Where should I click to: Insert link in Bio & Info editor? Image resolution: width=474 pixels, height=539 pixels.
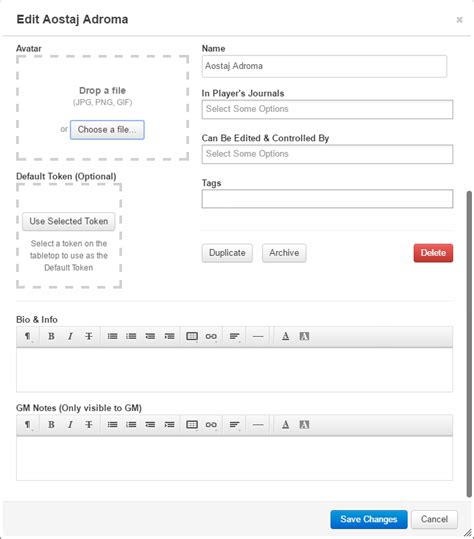pos(211,336)
